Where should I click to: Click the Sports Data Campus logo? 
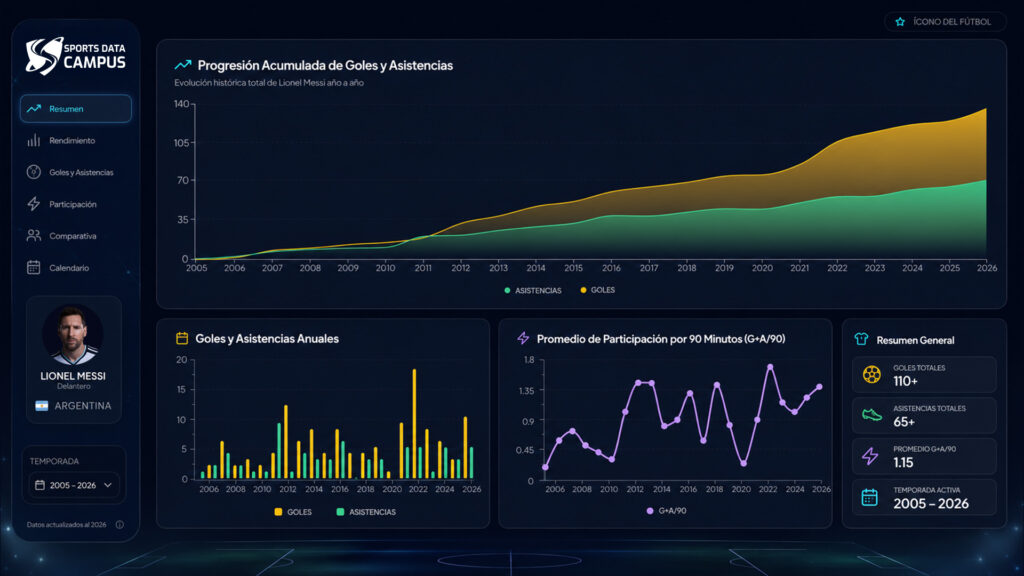(x=76, y=56)
